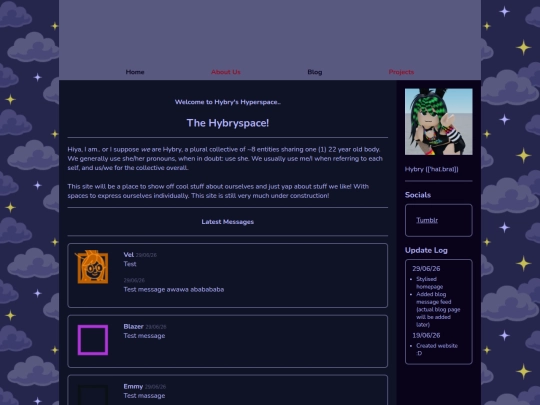Click the 'The Hybryspace!' heading

click(x=228, y=123)
